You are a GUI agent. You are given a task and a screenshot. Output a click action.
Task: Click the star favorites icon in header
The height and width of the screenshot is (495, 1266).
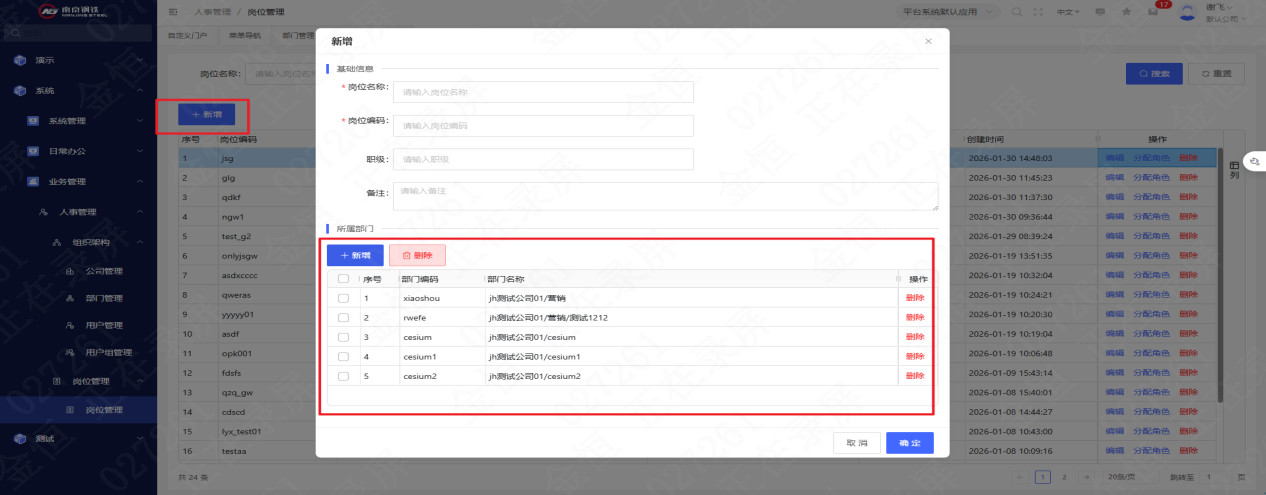click(x=1126, y=12)
